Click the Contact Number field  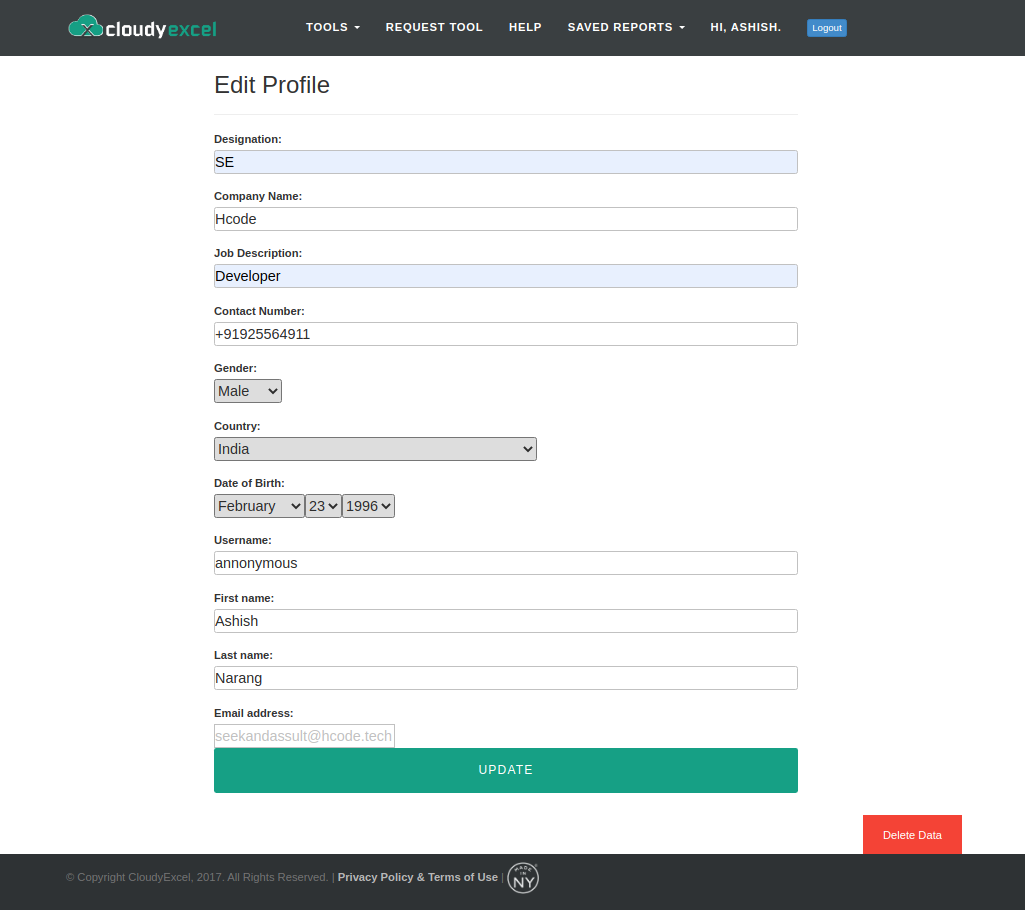click(x=505, y=334)
